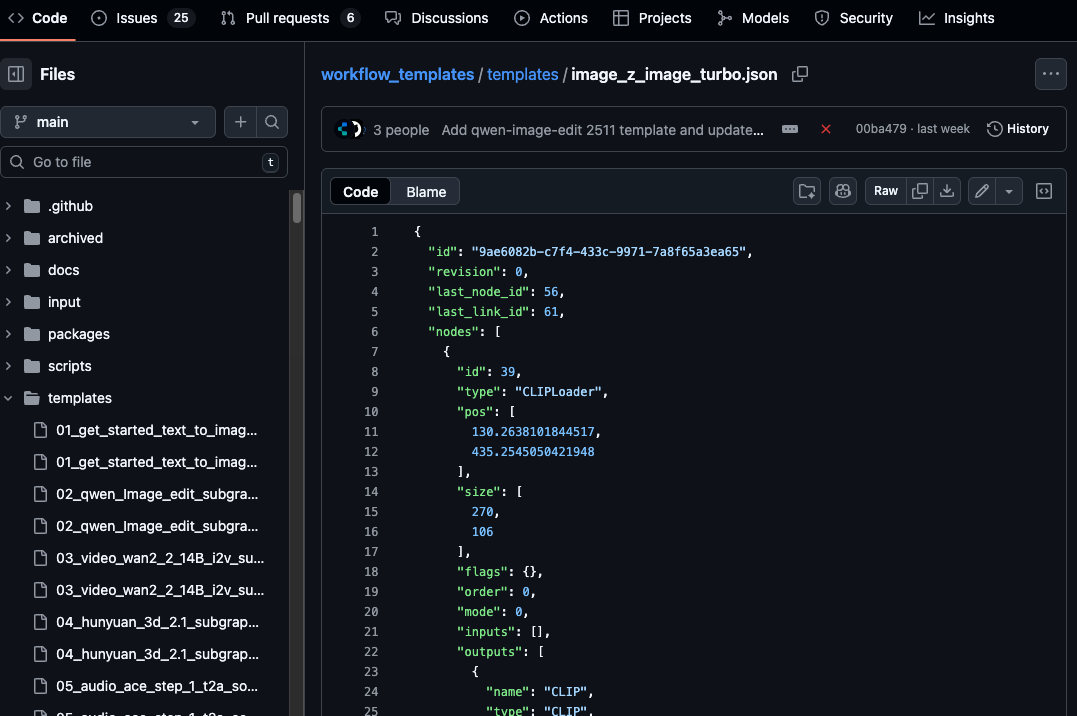Click the add file plus icon

tap(240, 122)
